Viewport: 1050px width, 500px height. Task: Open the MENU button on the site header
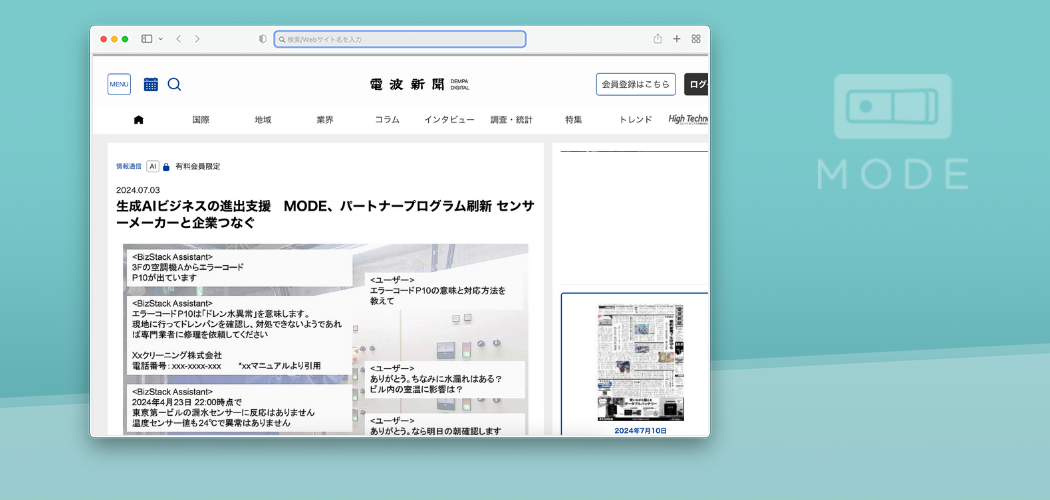(119, 84)
